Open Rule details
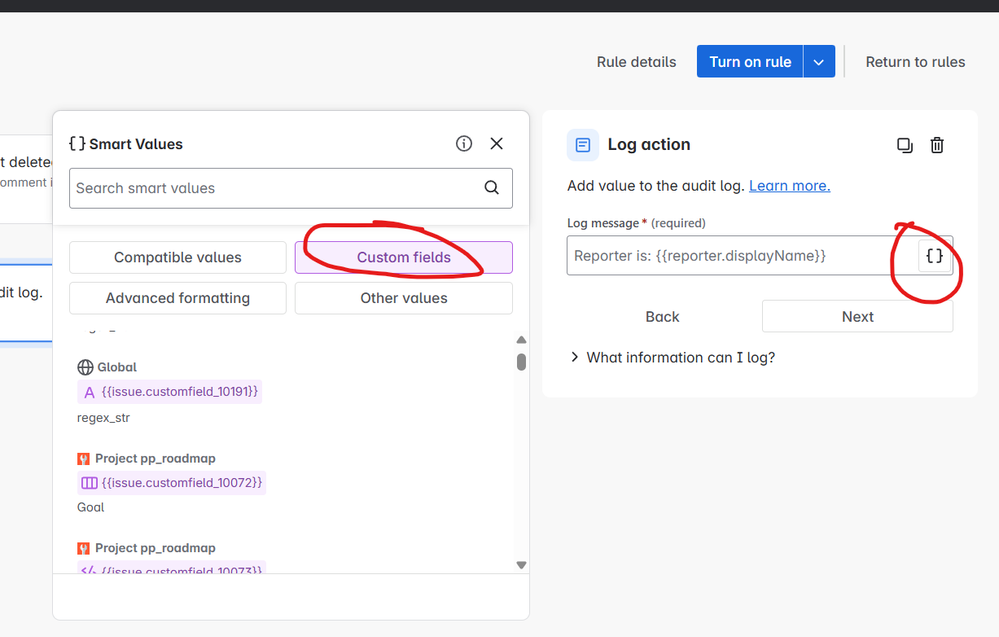The width and height of the screenshot is (999, 637). pyautogui.click(x=636, y=62)
